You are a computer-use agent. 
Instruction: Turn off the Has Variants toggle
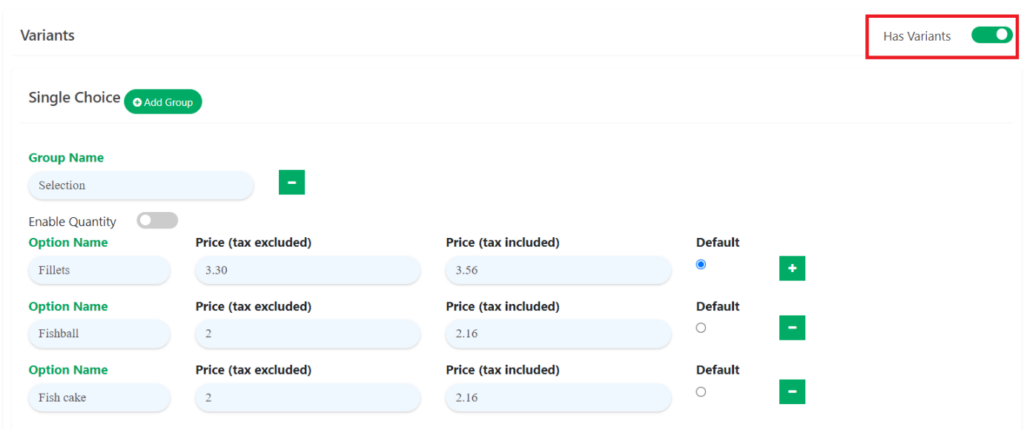click(991, 35)
